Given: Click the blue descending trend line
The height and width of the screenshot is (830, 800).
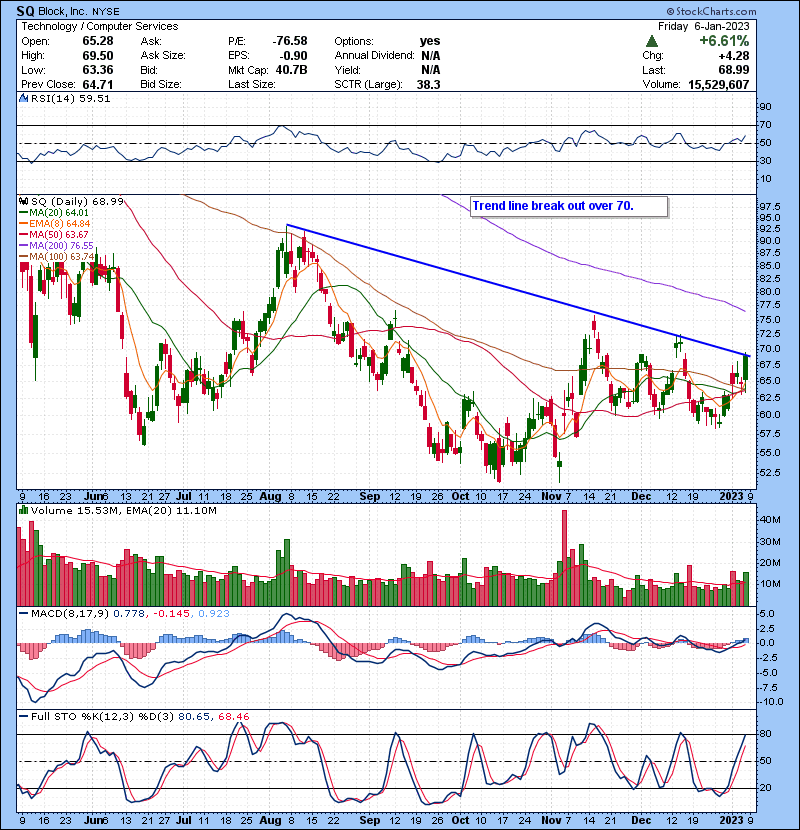Looking at the screenshot, I should point(519,291).
